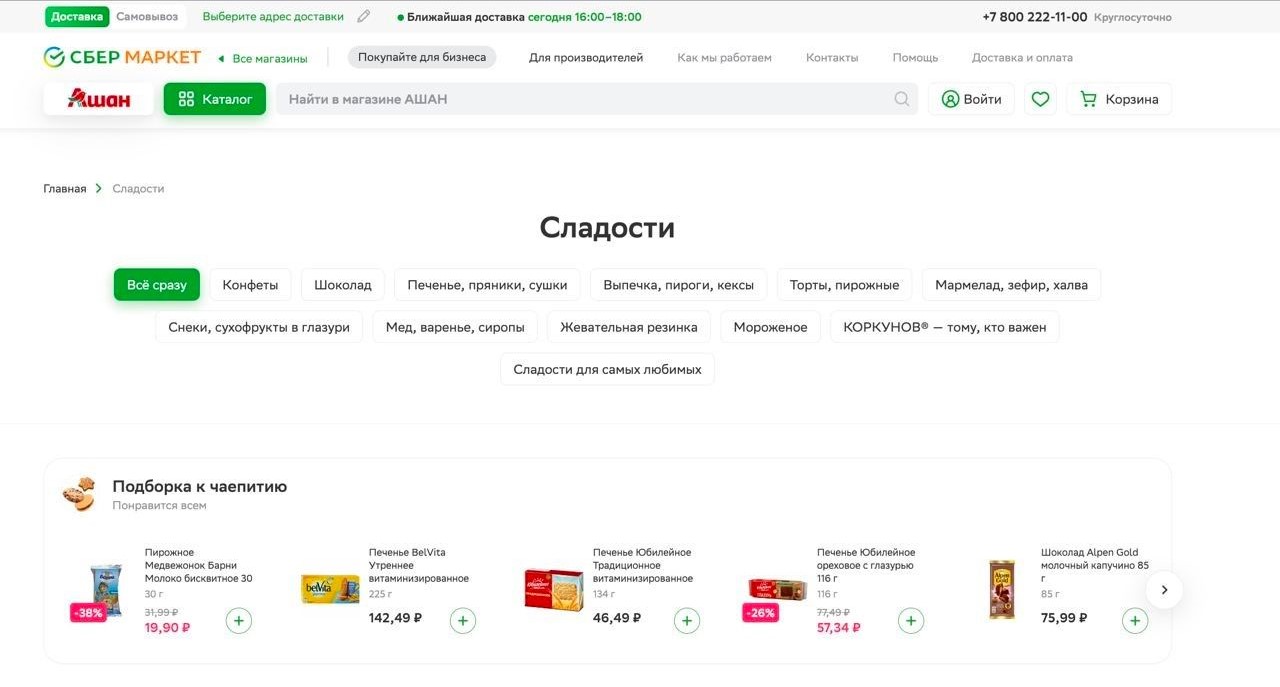The width and height of the screenshot is (1280, 687).
Task: Open Контакты page
Action: coord(832,58)
